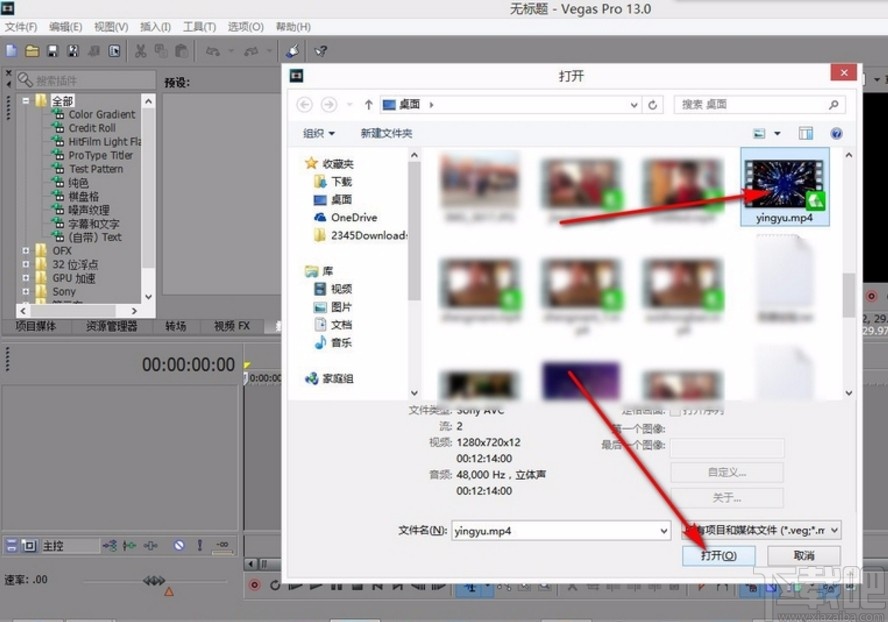
Task: Open the 选项(O) menu
Action: point(246,27)
